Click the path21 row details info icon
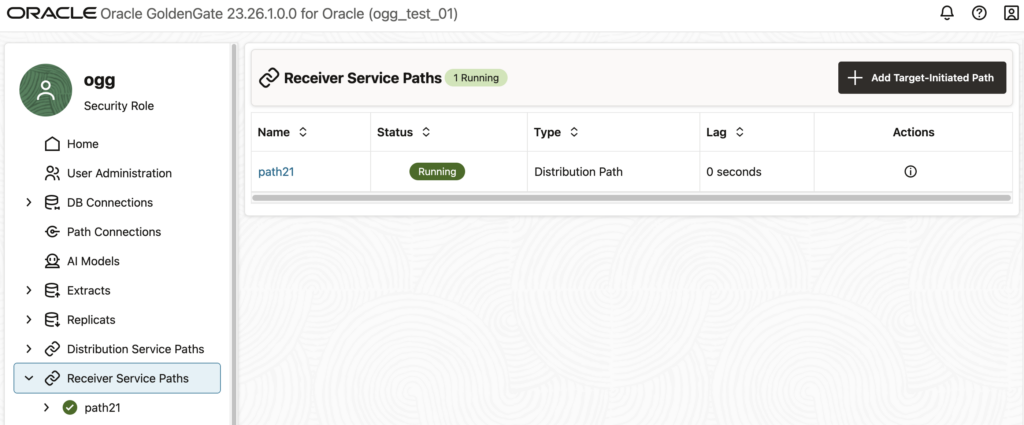The image size is (1024, 425). 910,172
